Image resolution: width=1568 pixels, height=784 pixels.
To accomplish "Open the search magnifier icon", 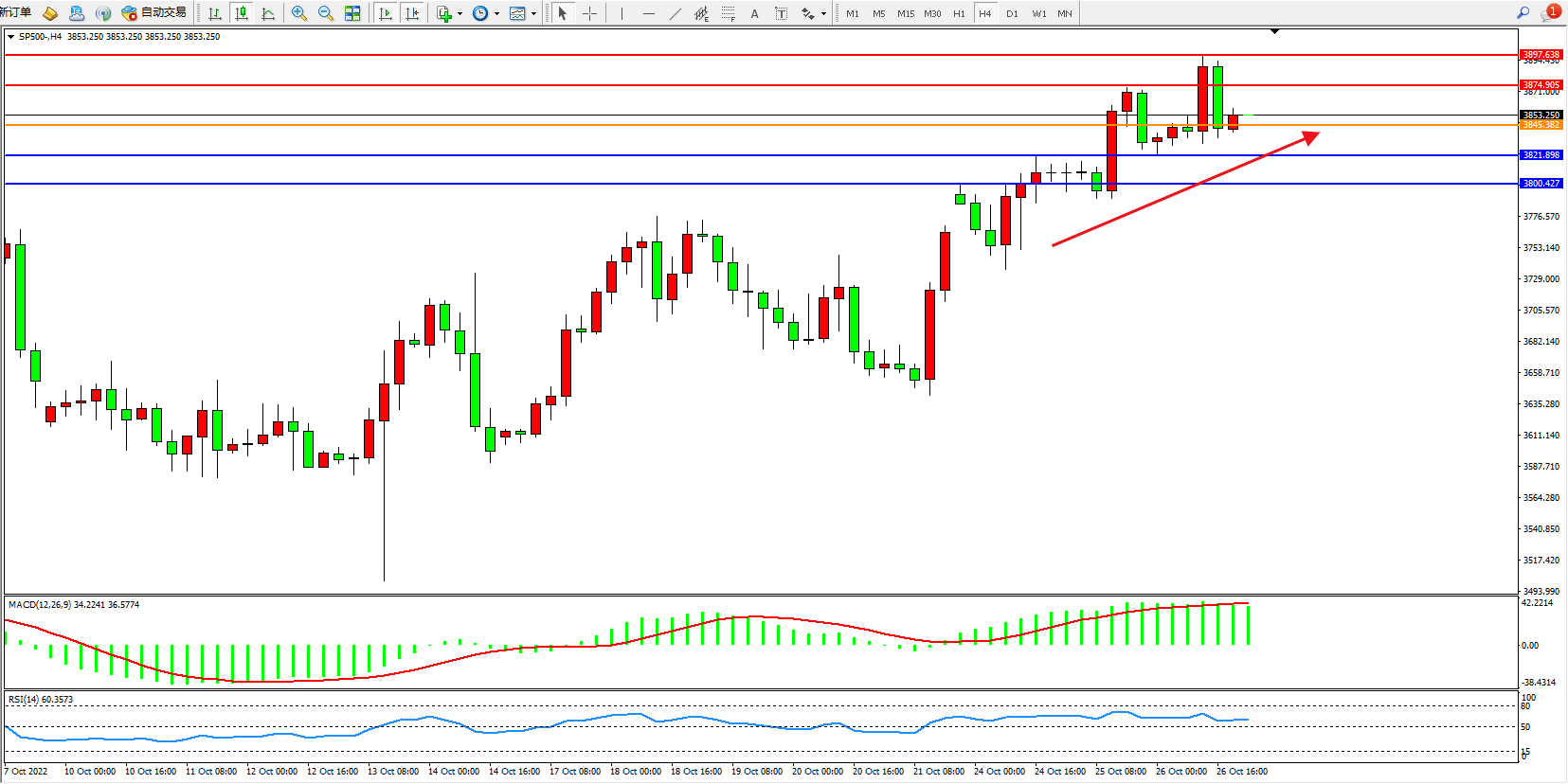I will [x=1523, y=12].
